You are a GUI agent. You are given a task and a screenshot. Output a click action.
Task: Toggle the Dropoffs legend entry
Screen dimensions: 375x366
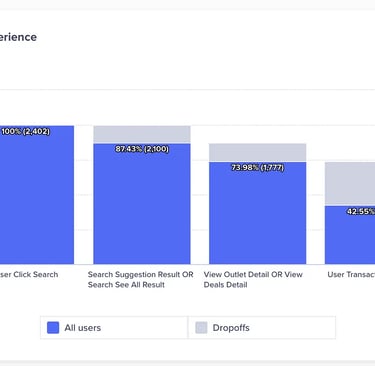click(x=262, y=328)
